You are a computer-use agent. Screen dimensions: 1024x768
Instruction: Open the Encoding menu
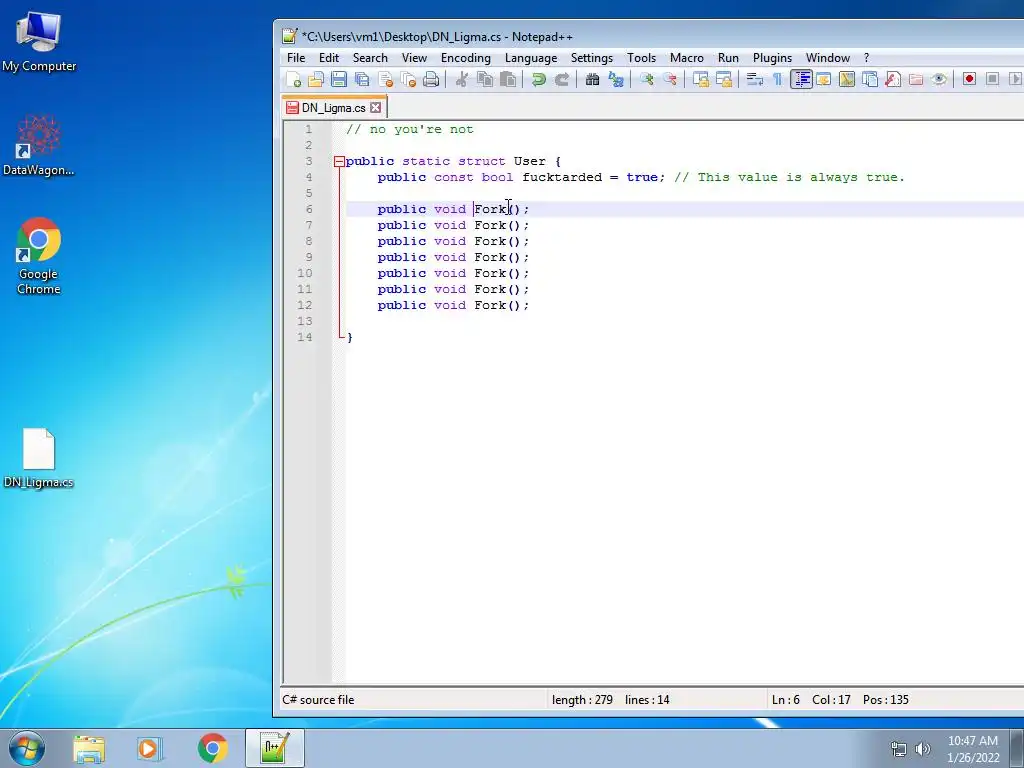tap(466, 57)
